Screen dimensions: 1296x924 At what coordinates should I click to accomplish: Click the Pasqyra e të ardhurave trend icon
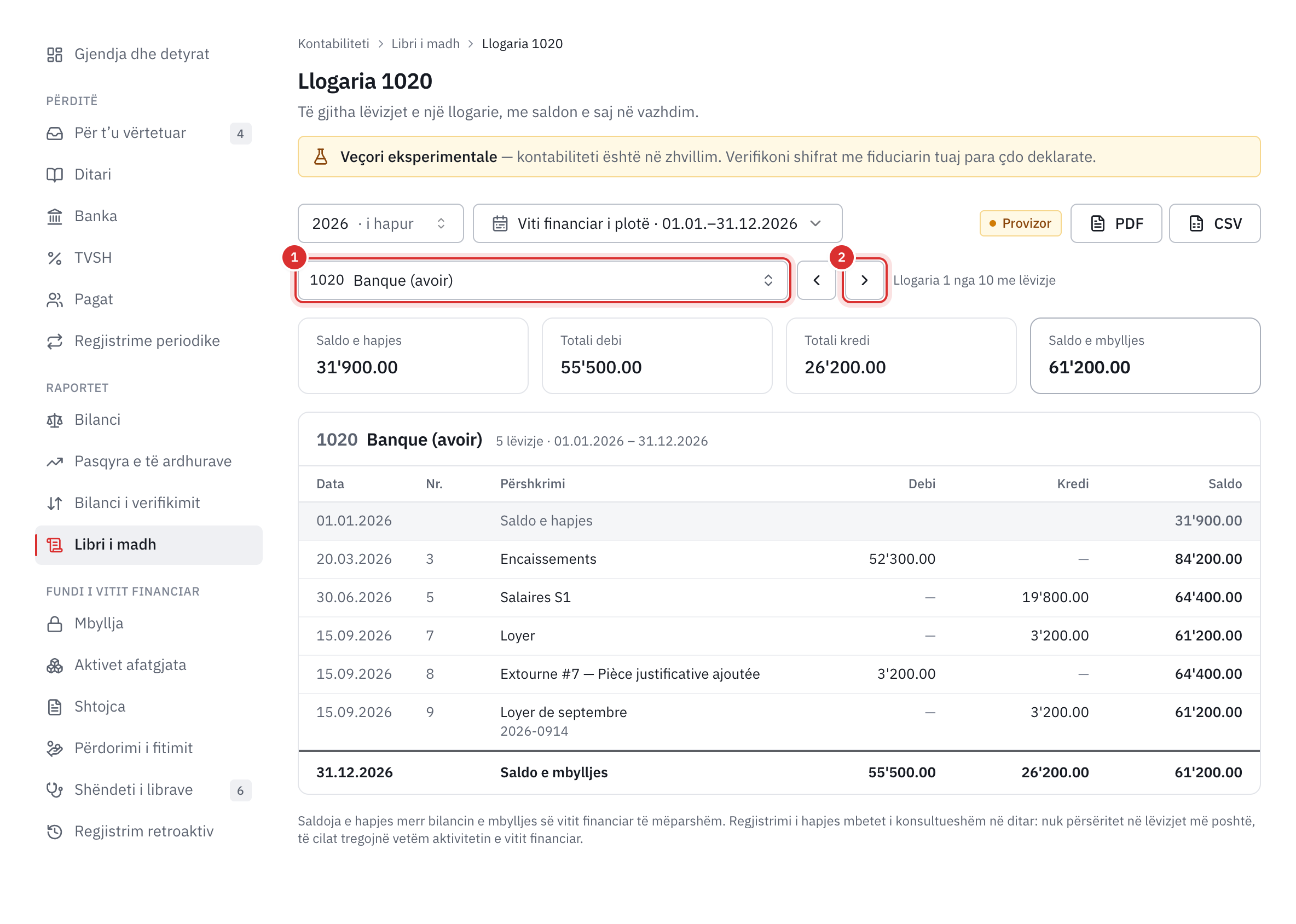[x=55, y=461]
